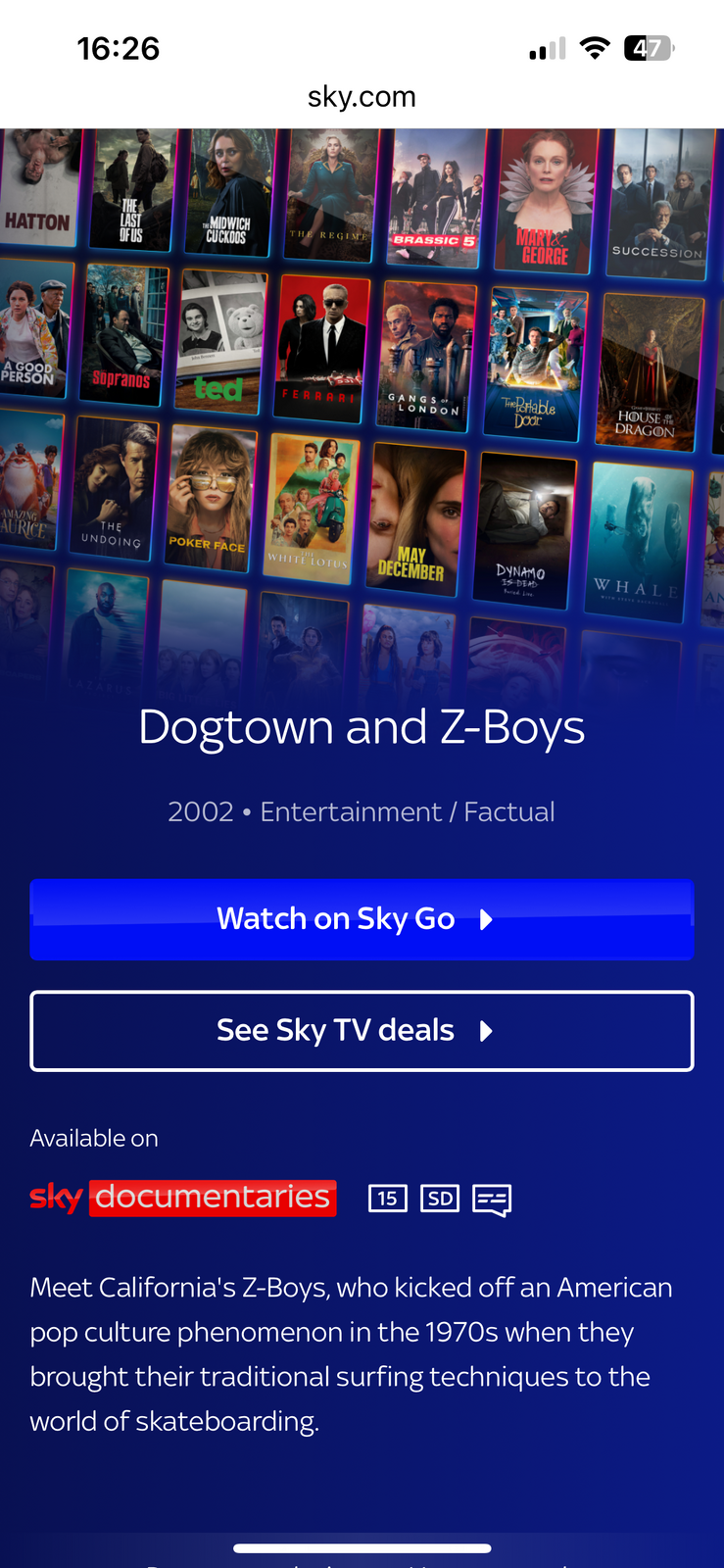The width and height of the screenshot is (724, 1568).
Task: Tap the Wi-Fi status icon
Action: click(595, 48)
